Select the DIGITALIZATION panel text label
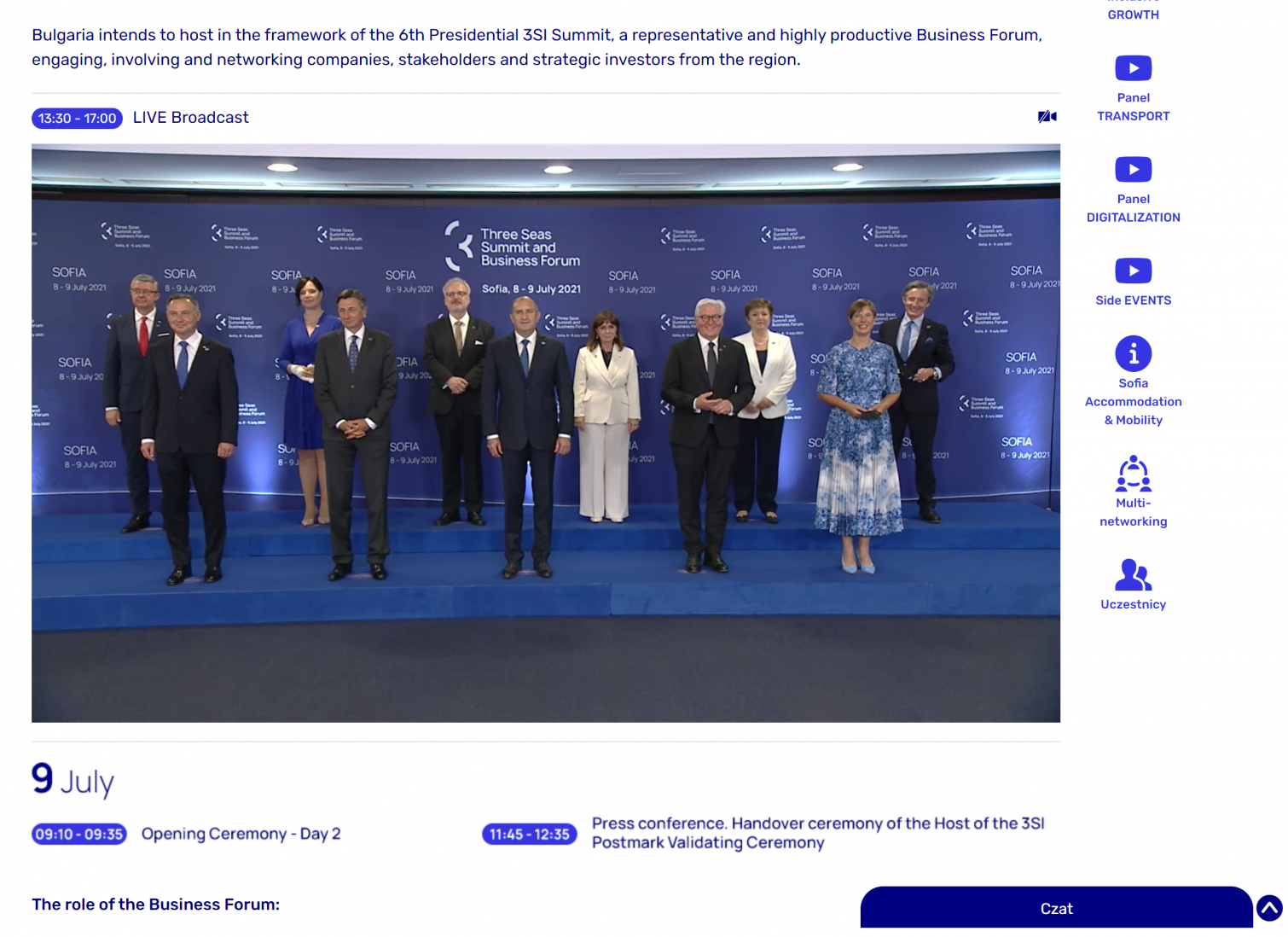Viewport: 1288px width, 937px height. (x=1133, y=218)
